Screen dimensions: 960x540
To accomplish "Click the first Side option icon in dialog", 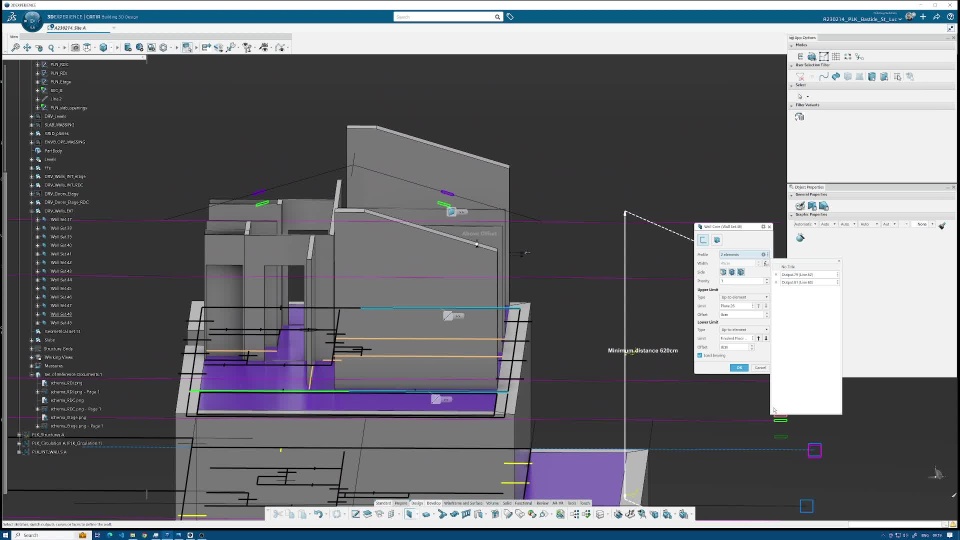I will (x=724, y=272).
